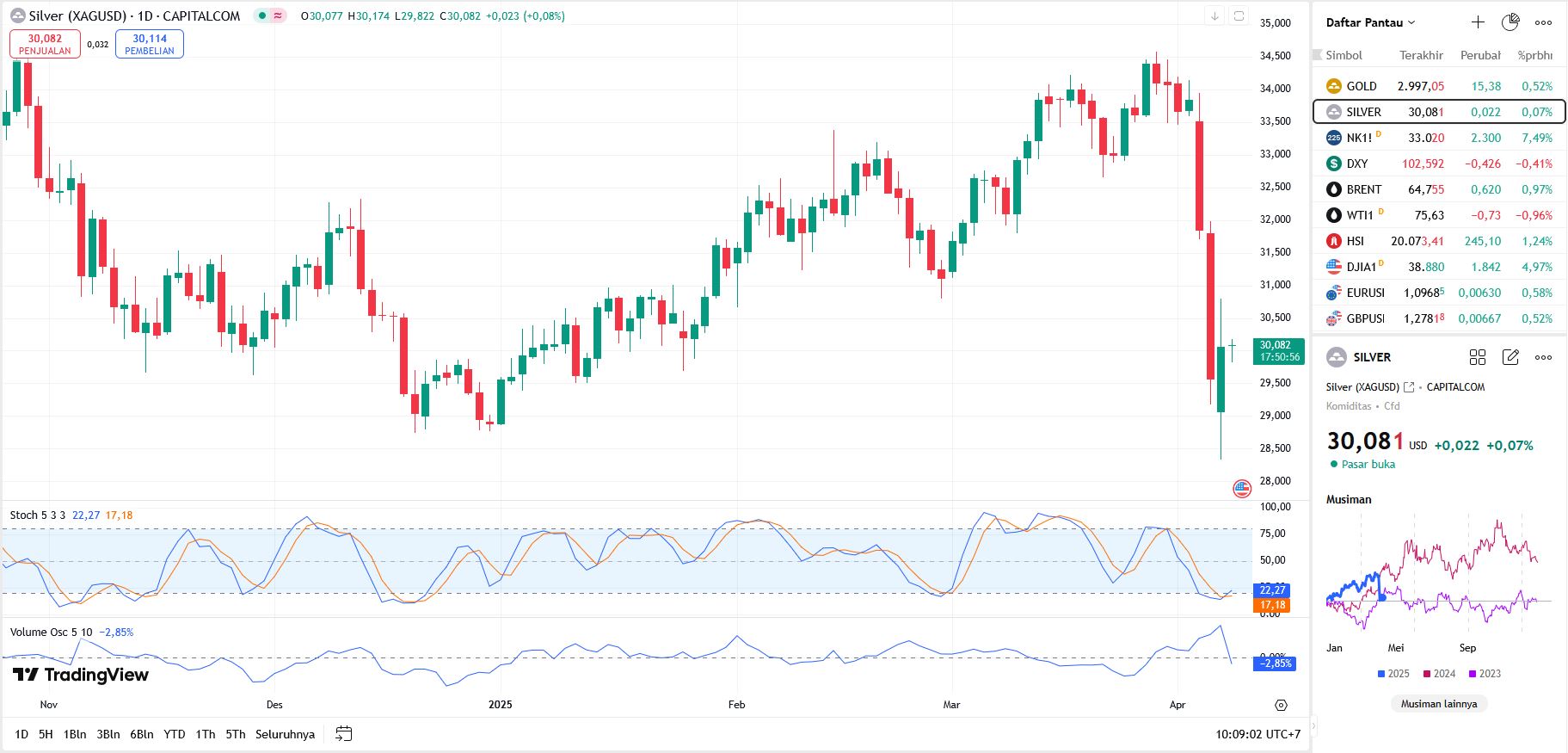
Task: Click the down arrow icon above the chart
Action: pos(1214,15)
